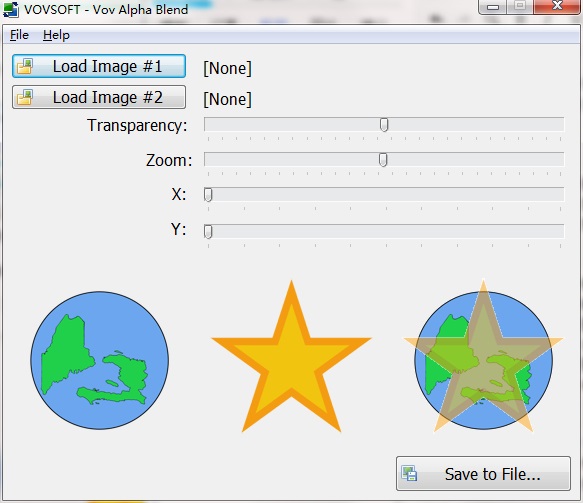583x503 pixels.
Task: Open the Help menu
Action: (56, 35)
